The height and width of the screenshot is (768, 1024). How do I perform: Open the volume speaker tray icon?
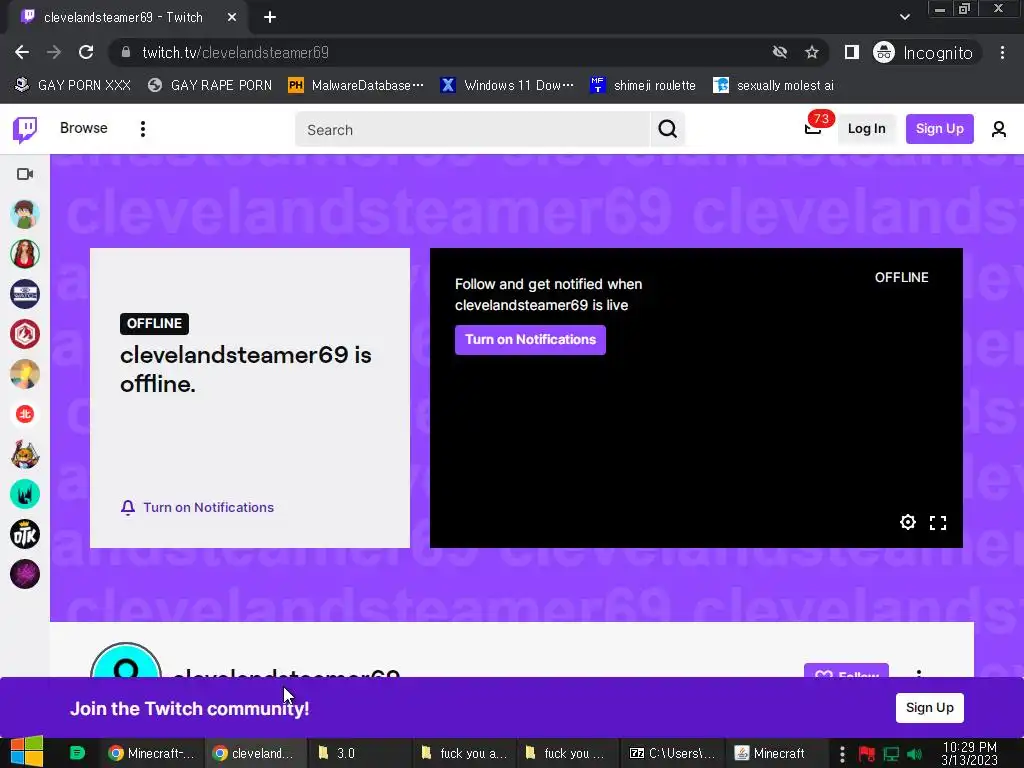[x=915, y=754]
